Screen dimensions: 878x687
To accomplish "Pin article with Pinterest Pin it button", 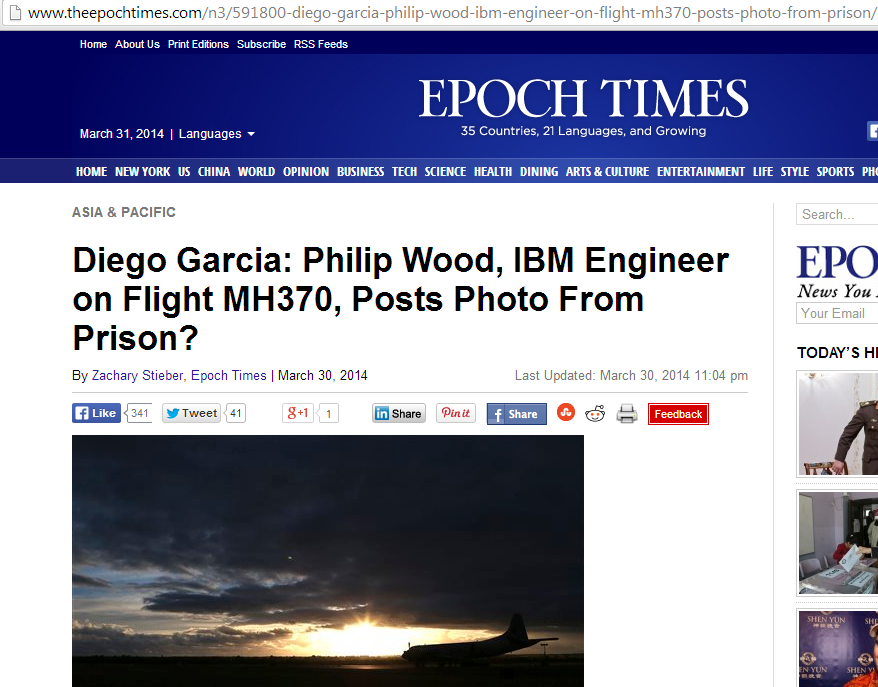I will 456,413.
